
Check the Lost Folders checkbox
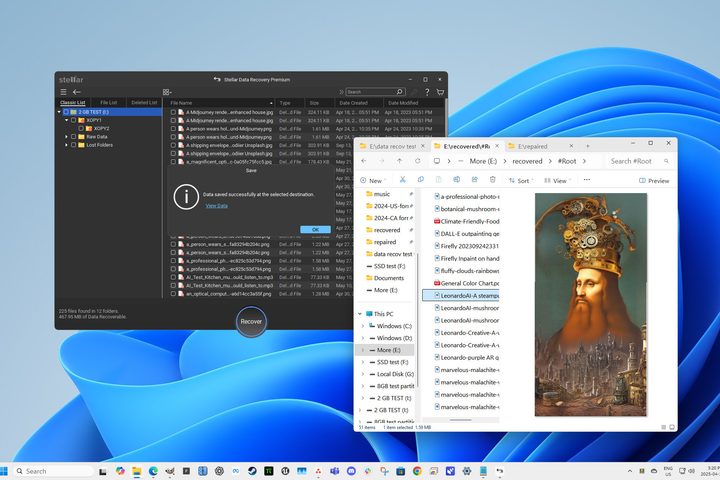73,145
